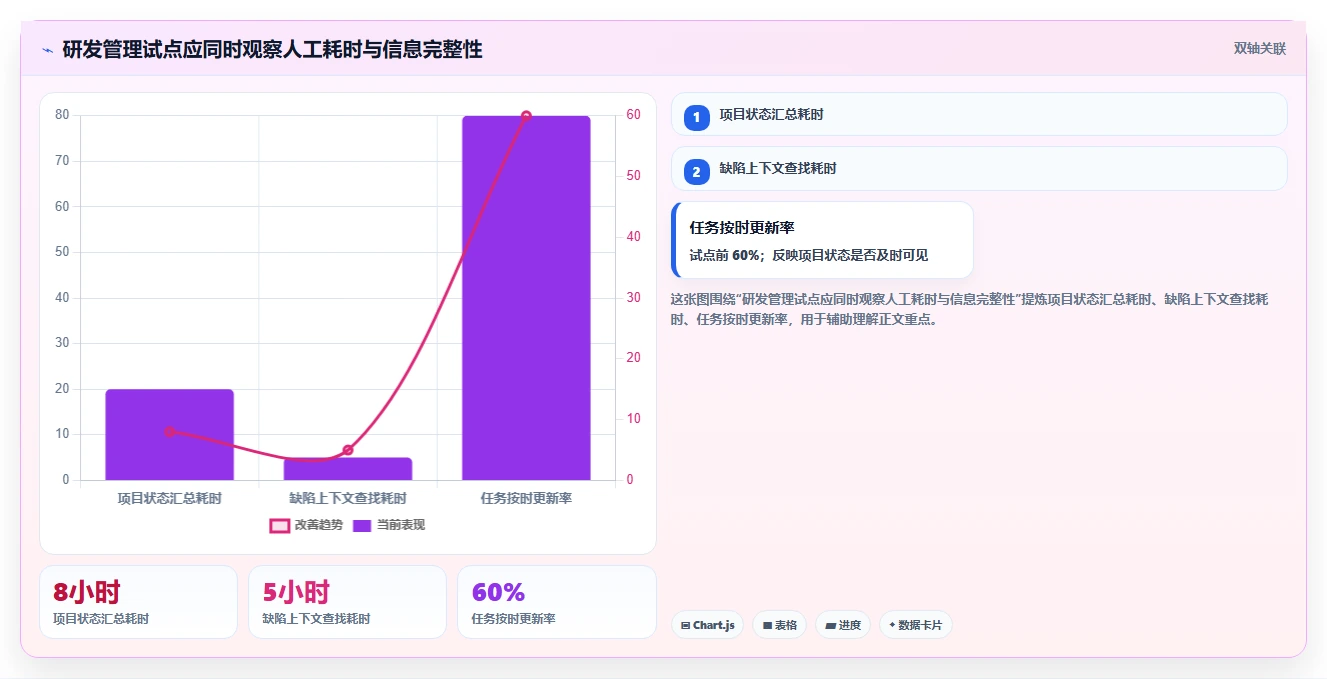This screenshot has width=1327, height=679.
Task: Click the title 研发管理试点应同时观察人工耗时与信息完整性
Action: pos(272,49)
